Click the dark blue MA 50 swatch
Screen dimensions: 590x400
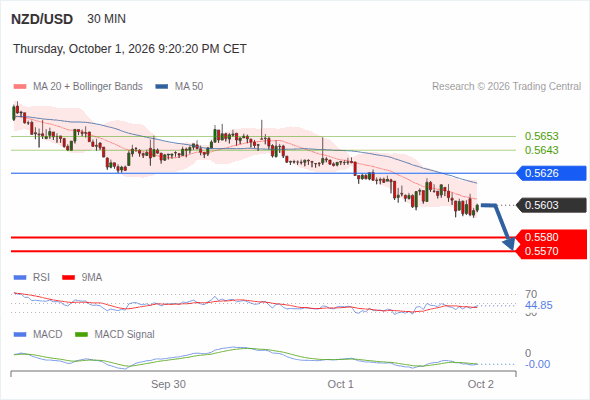(x=162, y=87)
